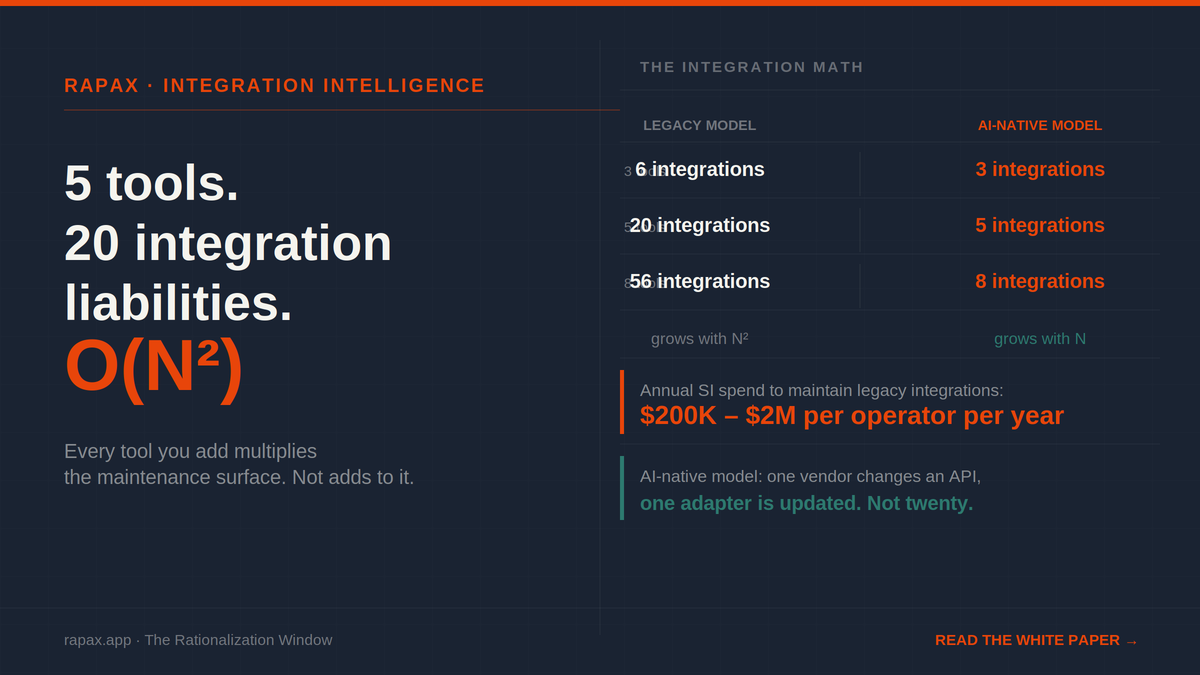Click 'one adapter is updated. Not twenty.' text
Viewport: 1200px width, 675px height.
click(807, 503)
